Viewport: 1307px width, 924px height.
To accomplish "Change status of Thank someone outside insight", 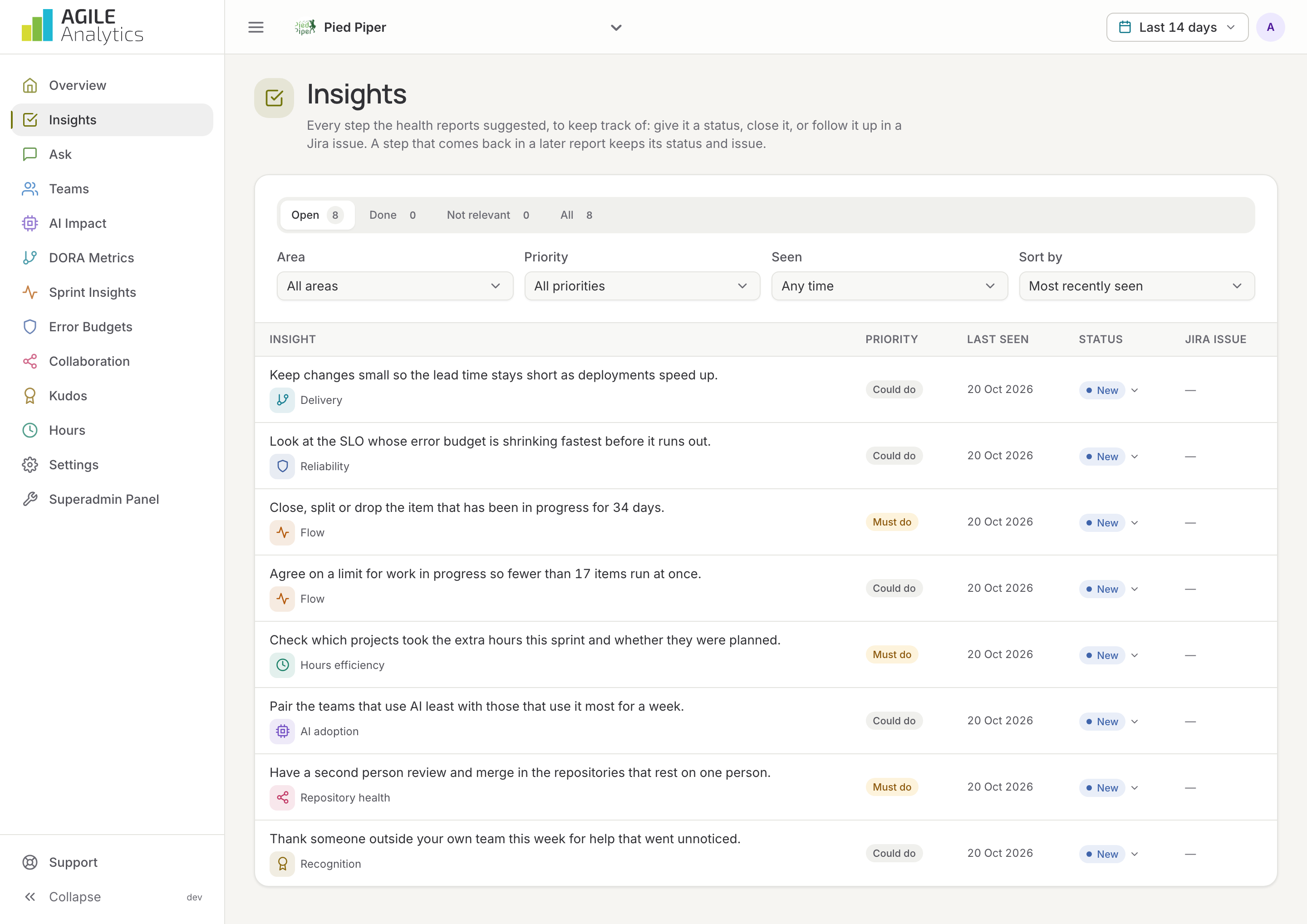I will click(x=1108, y=854).
